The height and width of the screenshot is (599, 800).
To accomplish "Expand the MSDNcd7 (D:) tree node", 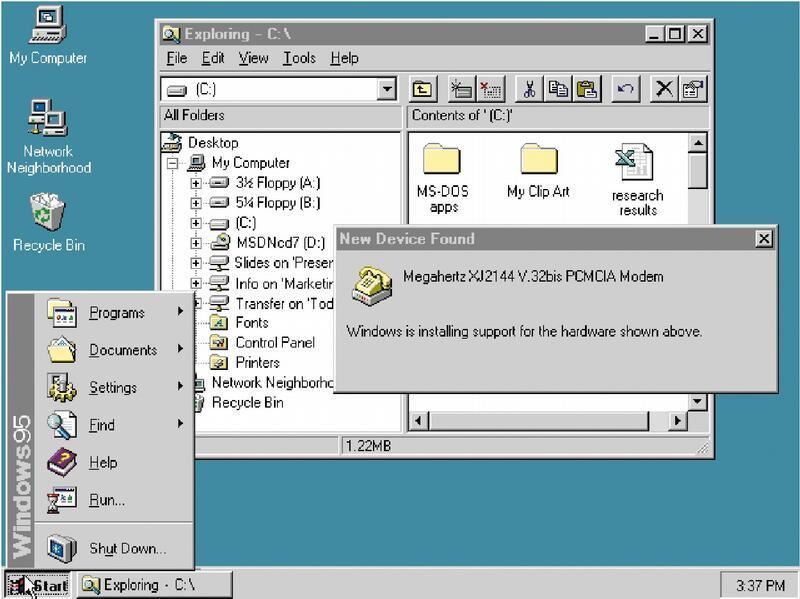I will tap(196, 243).
